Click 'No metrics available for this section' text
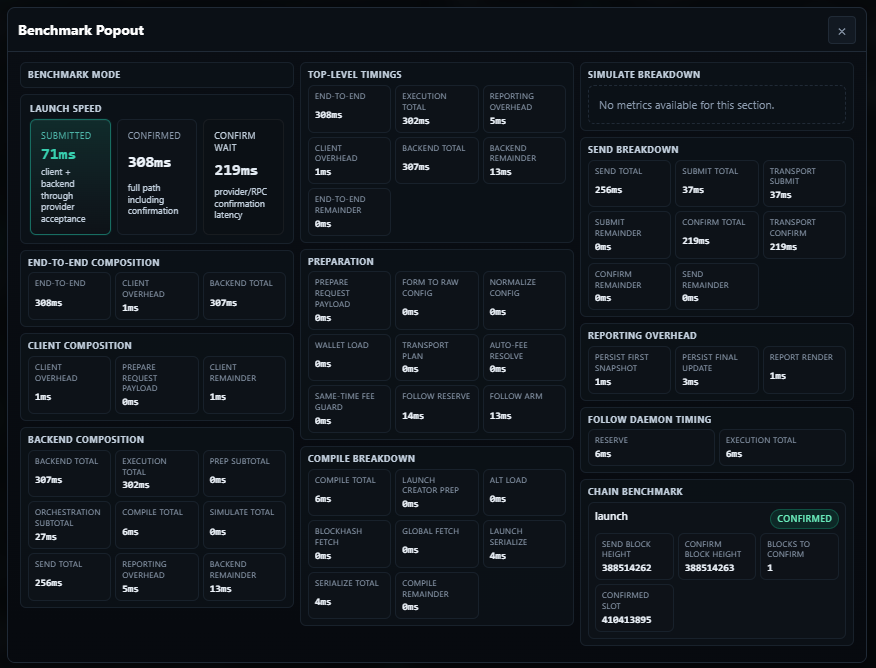Image resolution: width=876 pixels, height=668 pixels. coord(687,105)
